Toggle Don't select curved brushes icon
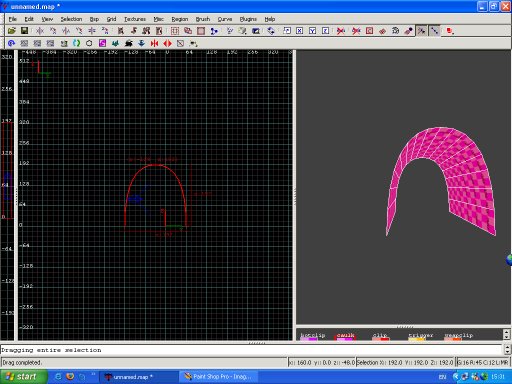This screenshot has width=512, height=384. (341, 31)
